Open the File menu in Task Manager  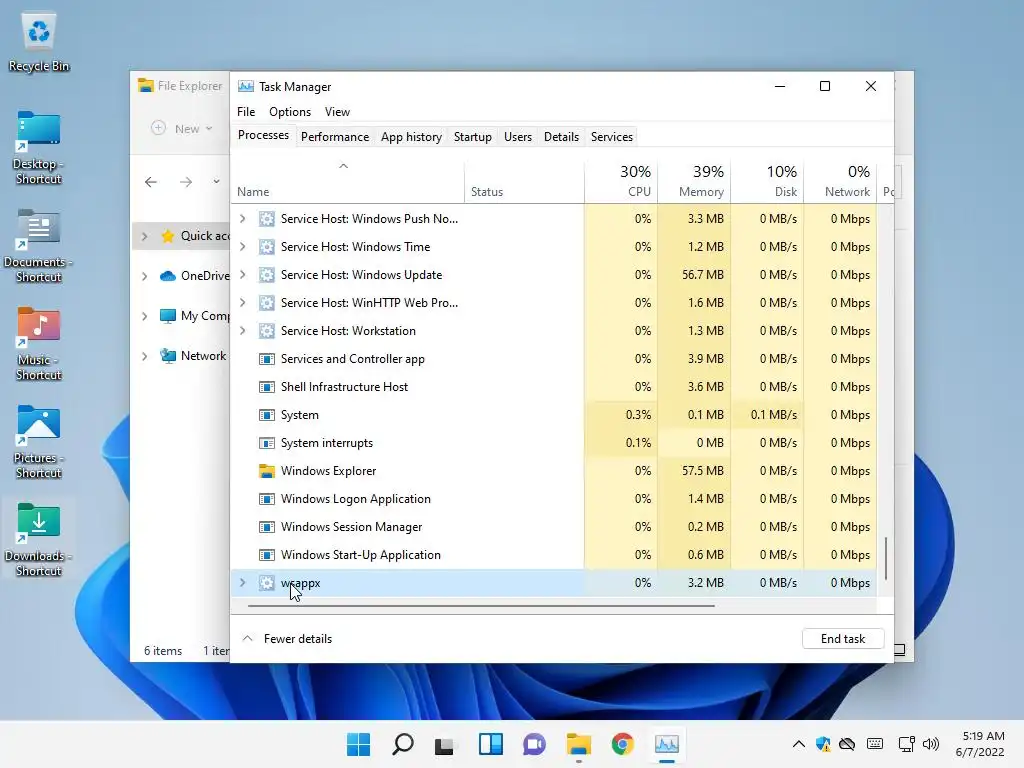click(246, 112)
